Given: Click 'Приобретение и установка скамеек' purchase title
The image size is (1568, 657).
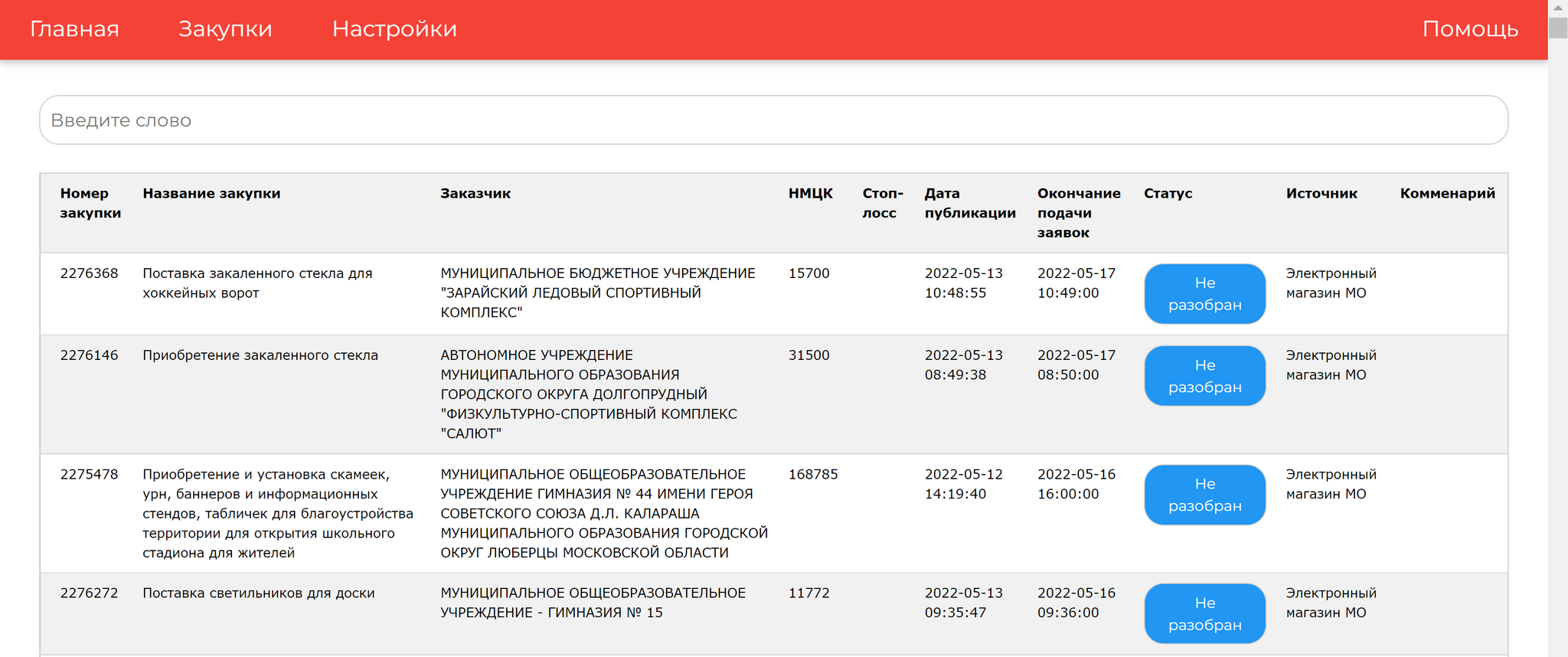Looking at the screenshot, I should (278, 513).
